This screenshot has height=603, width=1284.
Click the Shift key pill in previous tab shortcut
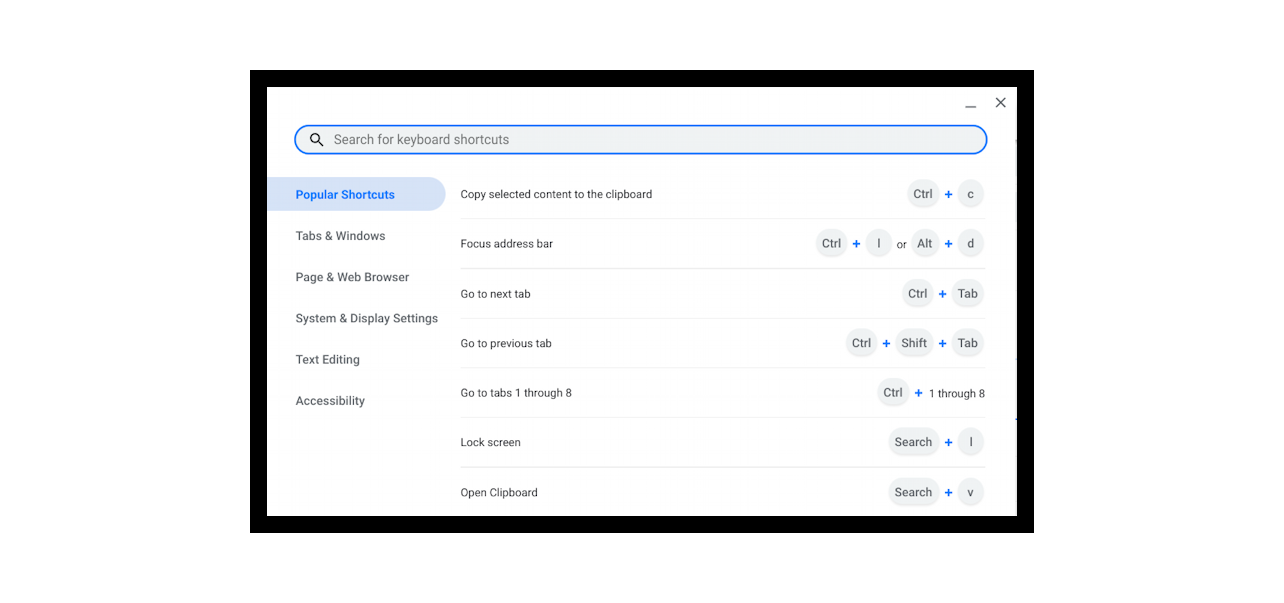click(x=913, y=343)
